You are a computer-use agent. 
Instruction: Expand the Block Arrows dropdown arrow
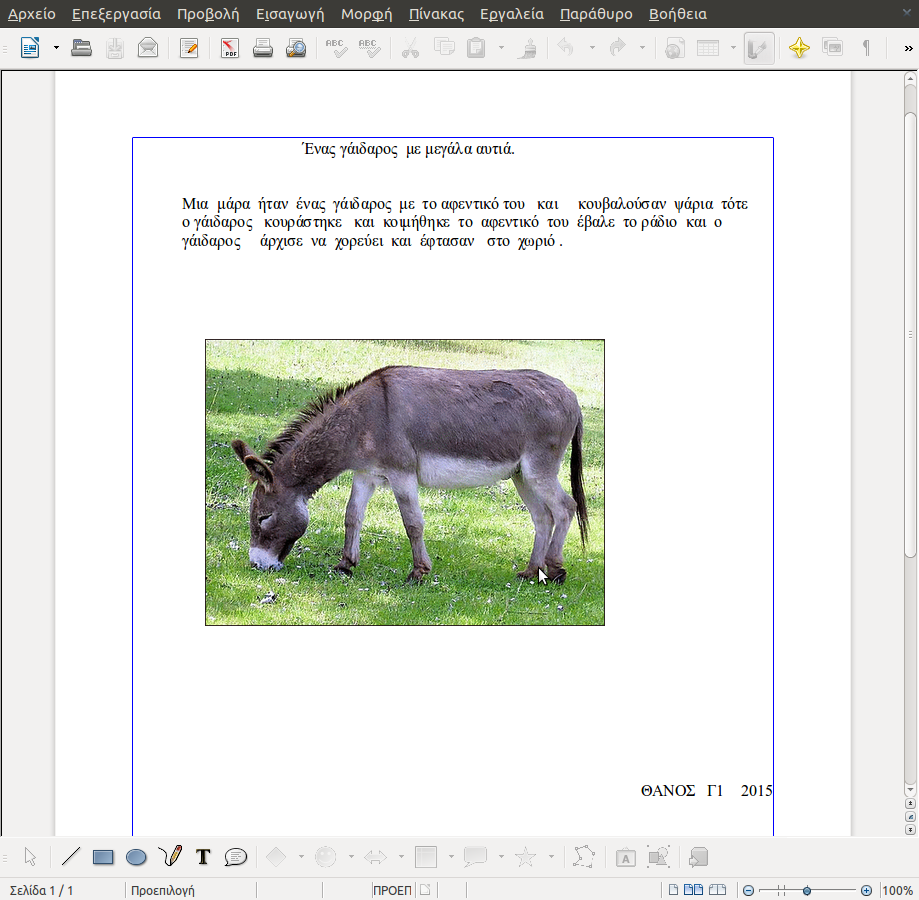point(401,857)
